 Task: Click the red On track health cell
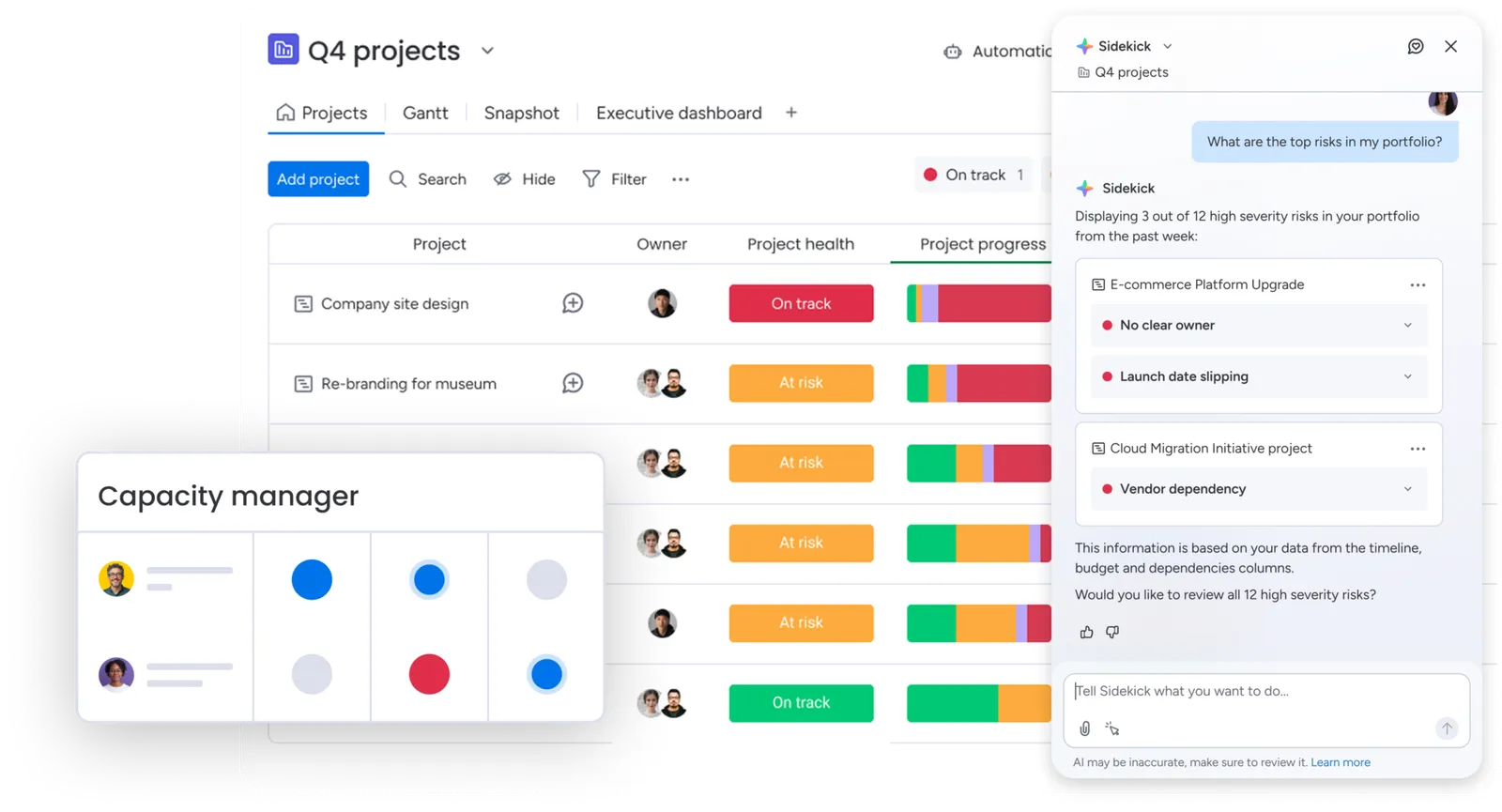(x=801, y=303)
